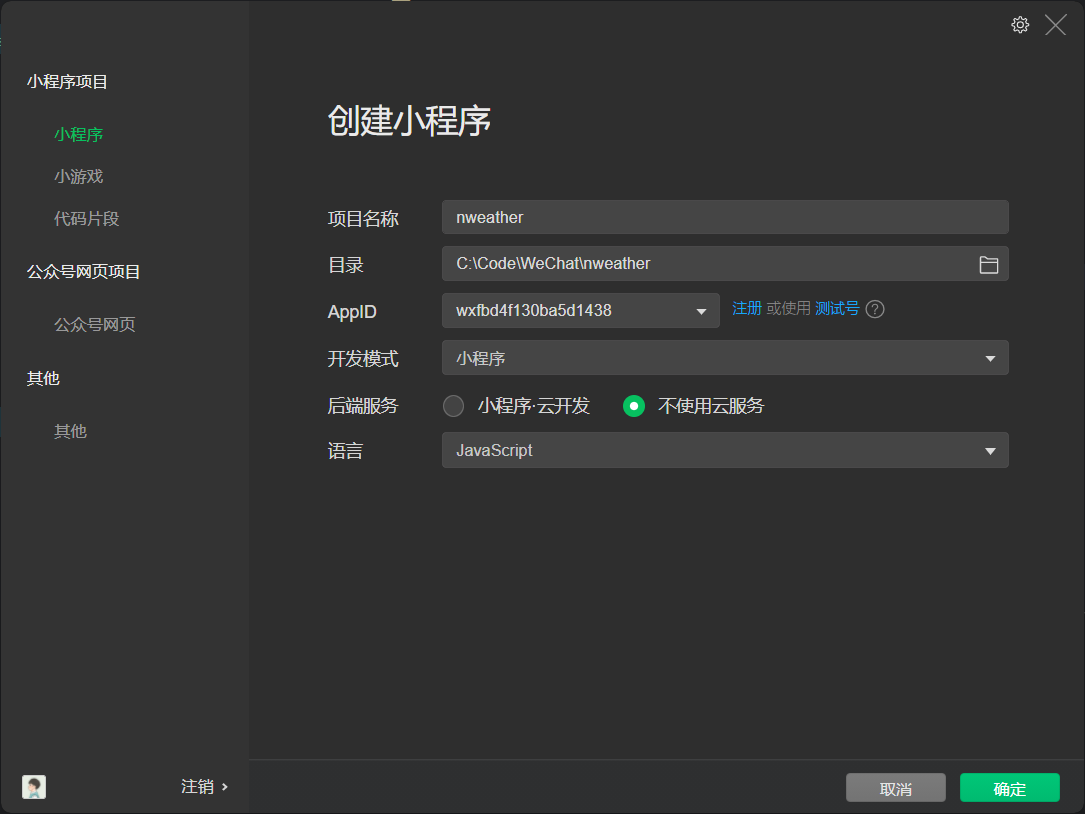Open the 语言 JavaScript dropdown
Image resolution: width=1085 pixels, height=814 pixels.
(725, 451)
